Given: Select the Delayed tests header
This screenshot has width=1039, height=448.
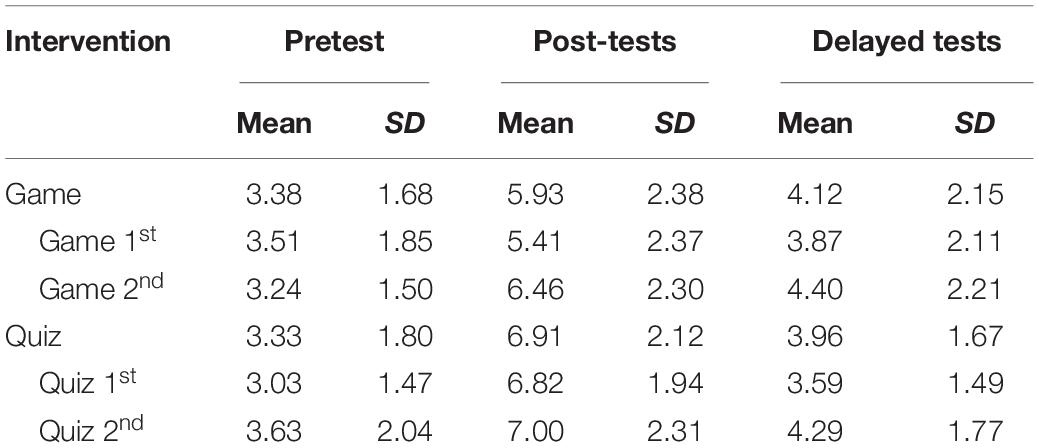Looking at the screenshot, I should (906, 42).
